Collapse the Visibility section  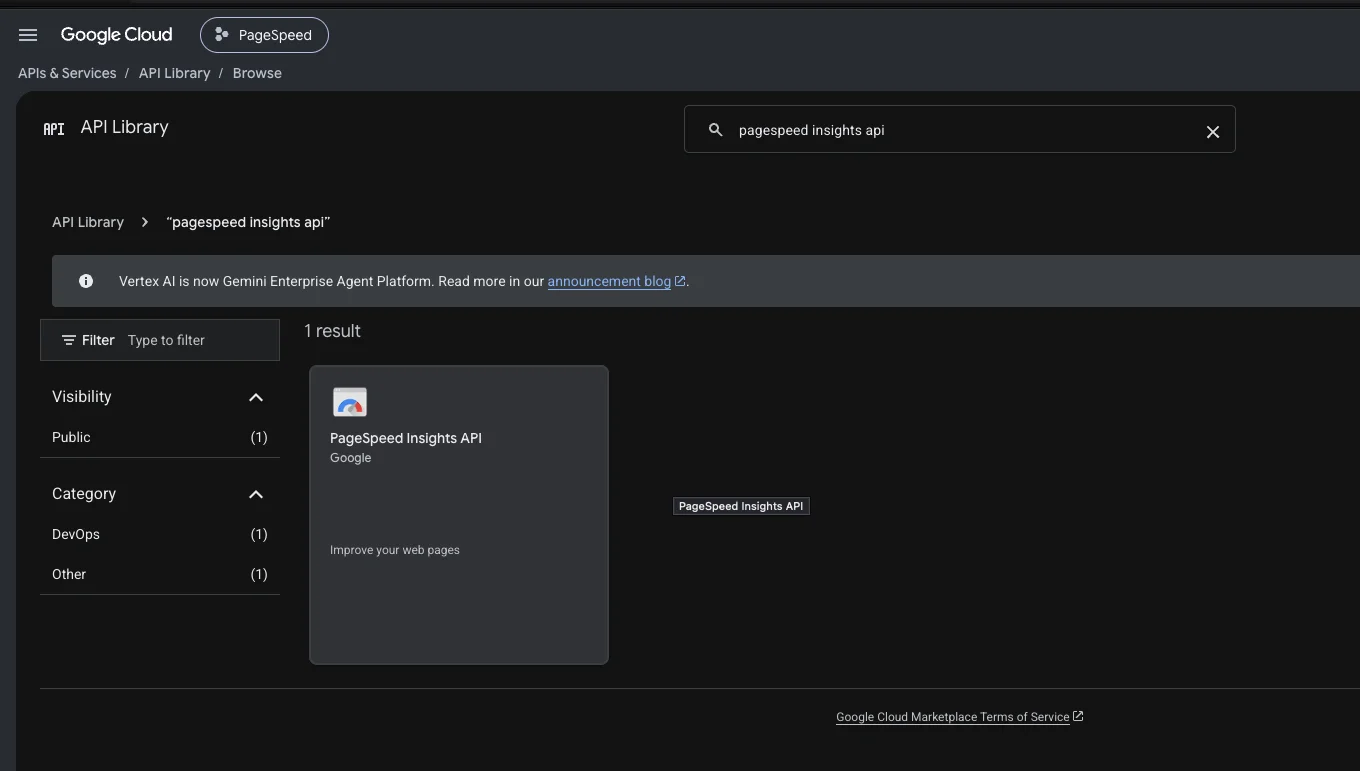click(256, 397)
